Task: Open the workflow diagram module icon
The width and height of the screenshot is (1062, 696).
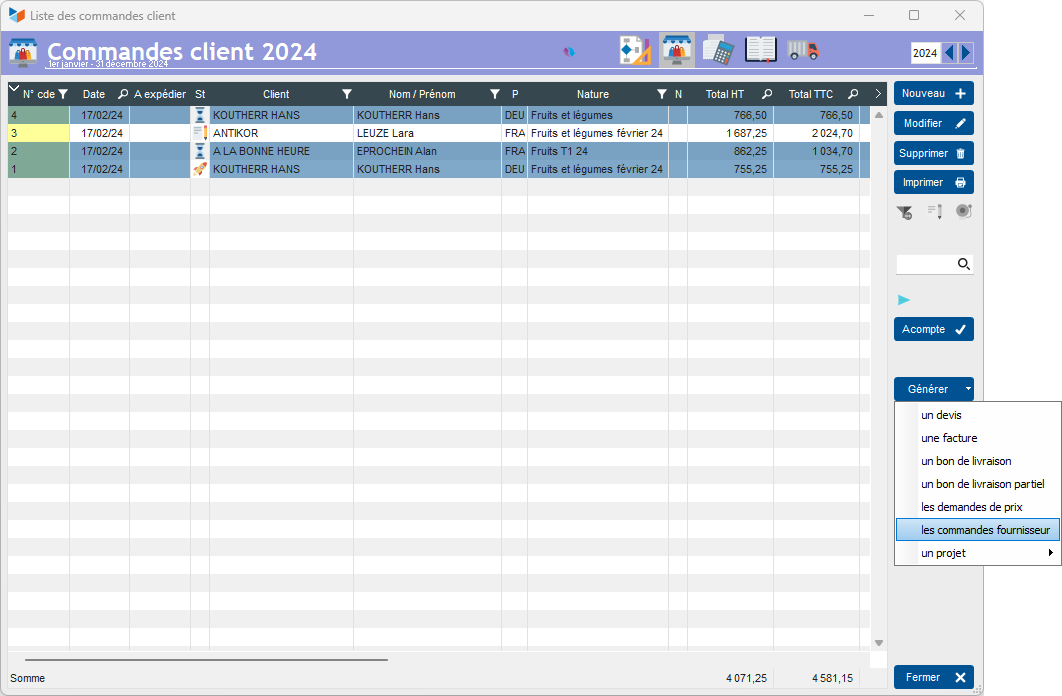Action: pyautogui.click(x=635, y=50)
